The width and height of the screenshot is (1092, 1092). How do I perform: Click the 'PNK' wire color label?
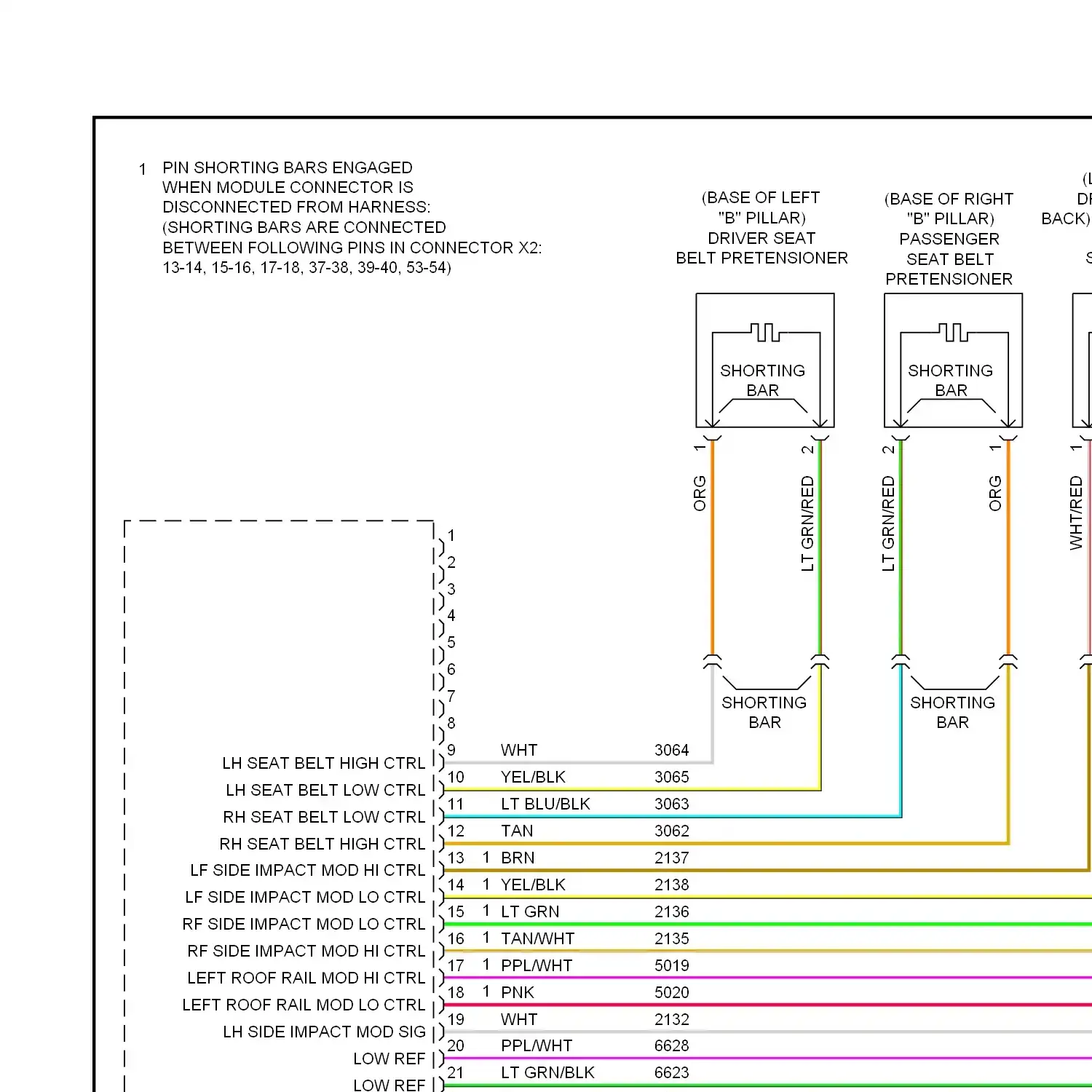coord(518,992)
